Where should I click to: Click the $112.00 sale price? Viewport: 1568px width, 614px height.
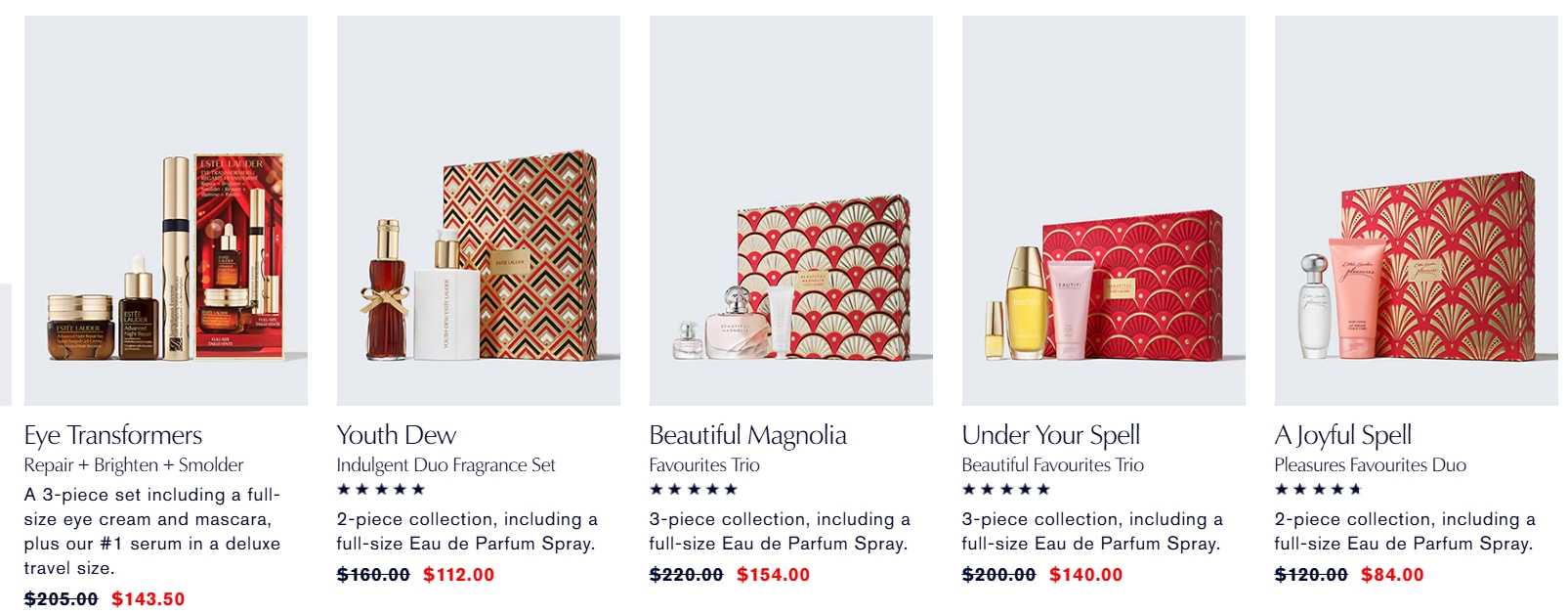pyautogui.click(x=459, y=575)
